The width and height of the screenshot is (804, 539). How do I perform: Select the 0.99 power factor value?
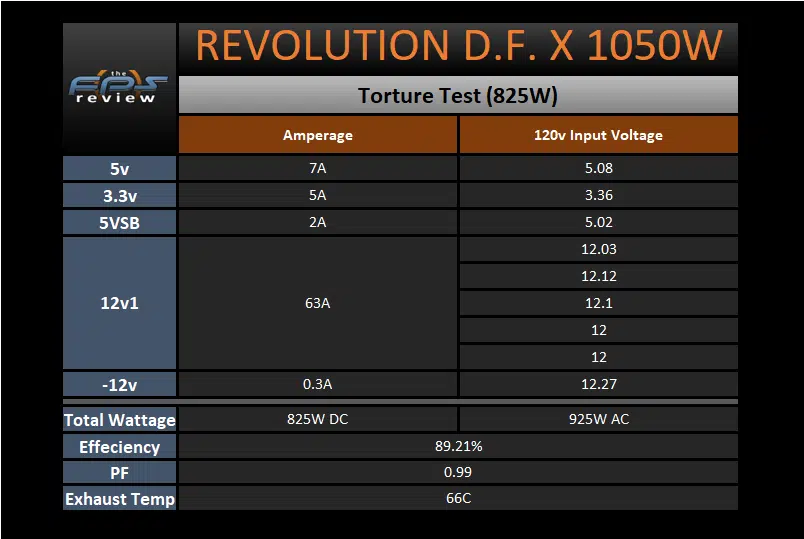(x=458, y=472)
